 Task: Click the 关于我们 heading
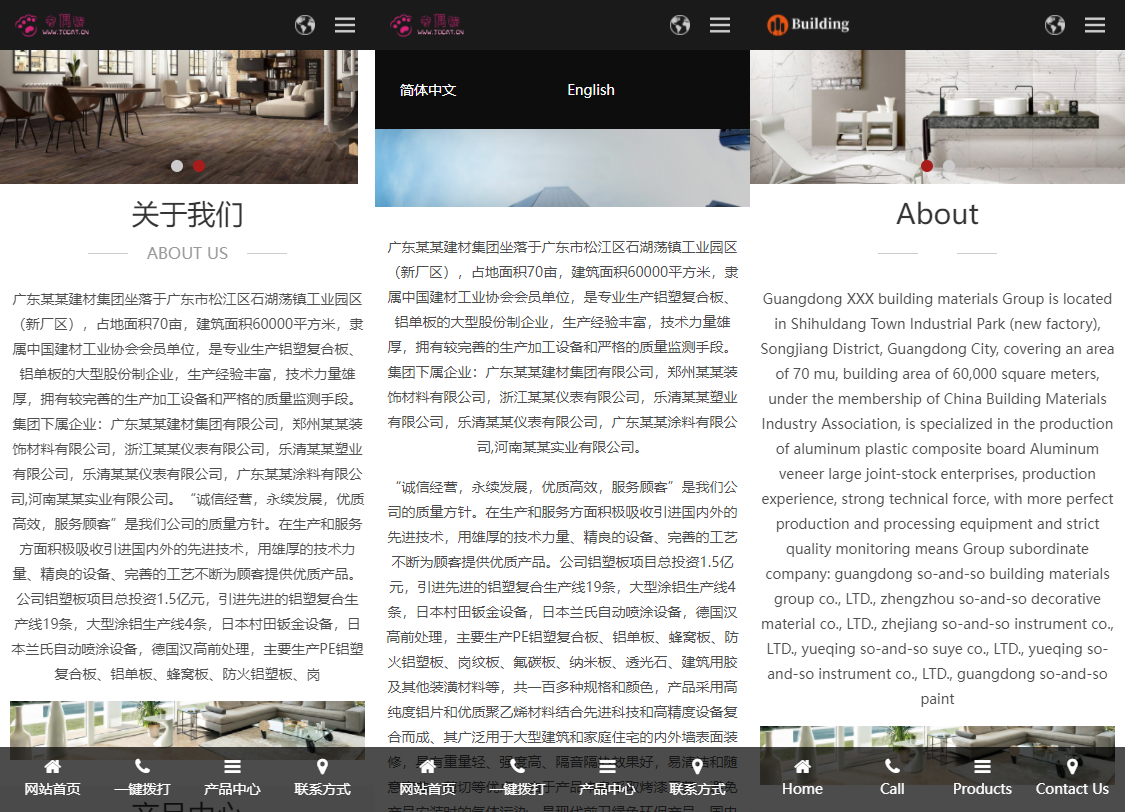[x=187, y=214]
